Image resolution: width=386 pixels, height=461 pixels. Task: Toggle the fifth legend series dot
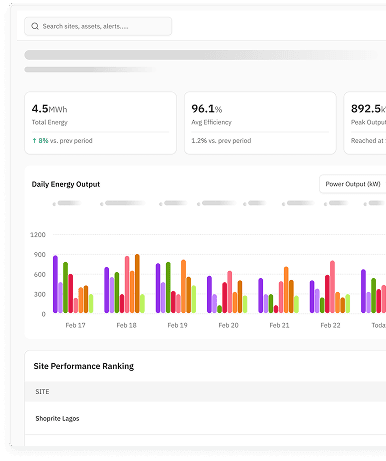point(245,204)
